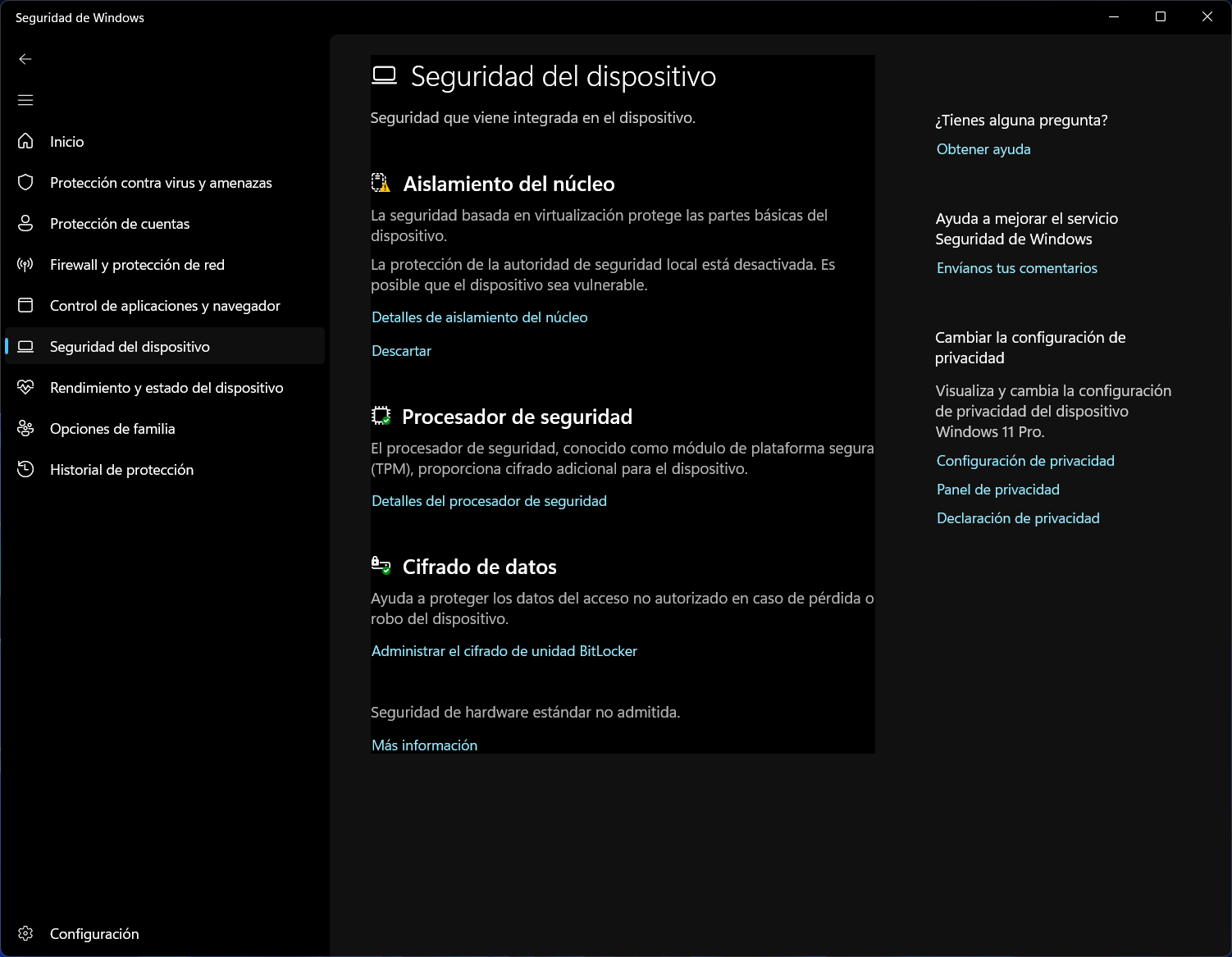Click text 'Seguridad de hardware estándar no admitida.'

point(525,713)
